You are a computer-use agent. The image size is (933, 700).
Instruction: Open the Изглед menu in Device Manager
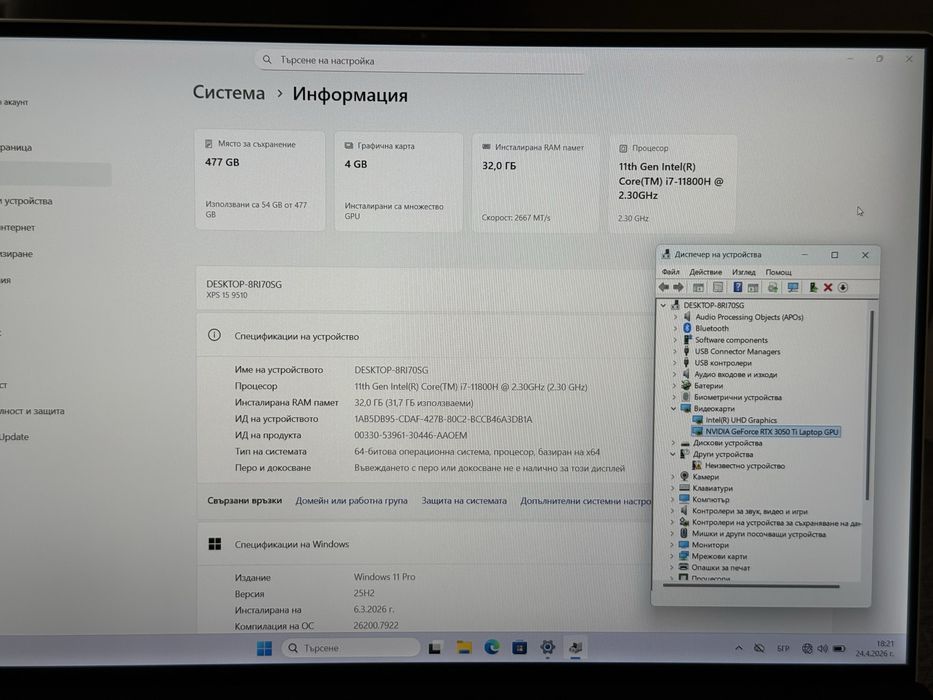click(x=744, y=272)
